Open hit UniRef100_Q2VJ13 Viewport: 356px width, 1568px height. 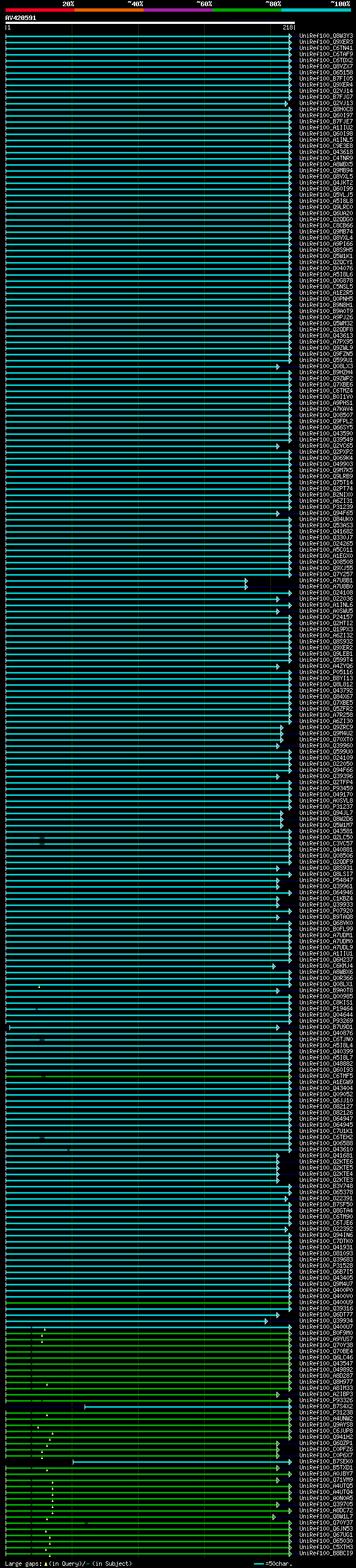pos(326,103)
